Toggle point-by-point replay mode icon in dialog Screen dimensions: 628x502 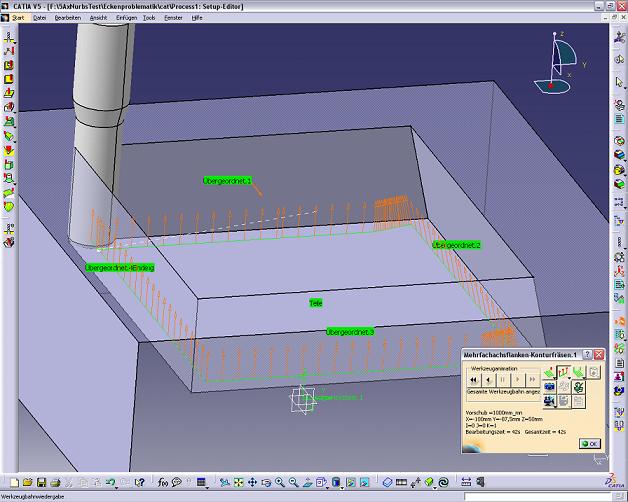[550, 373]
